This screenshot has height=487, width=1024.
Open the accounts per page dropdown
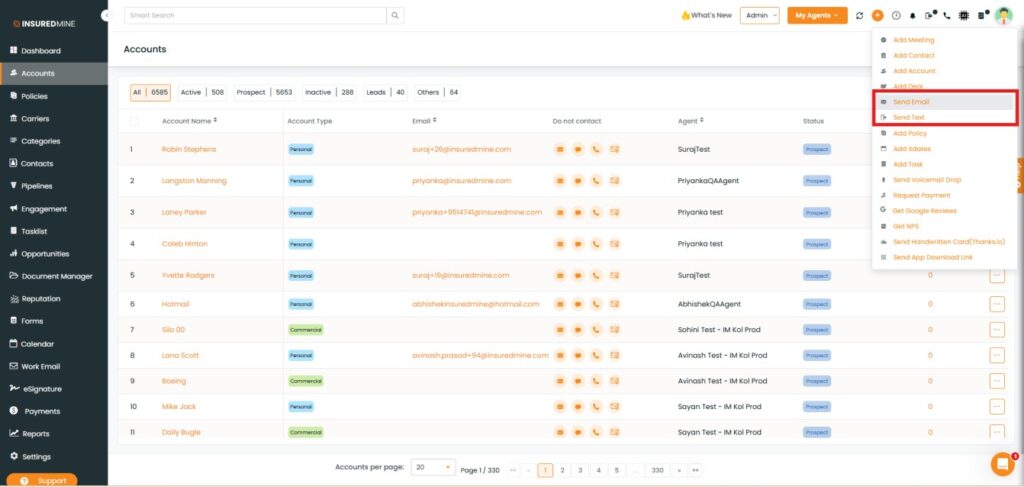click(x=433, y=468)
